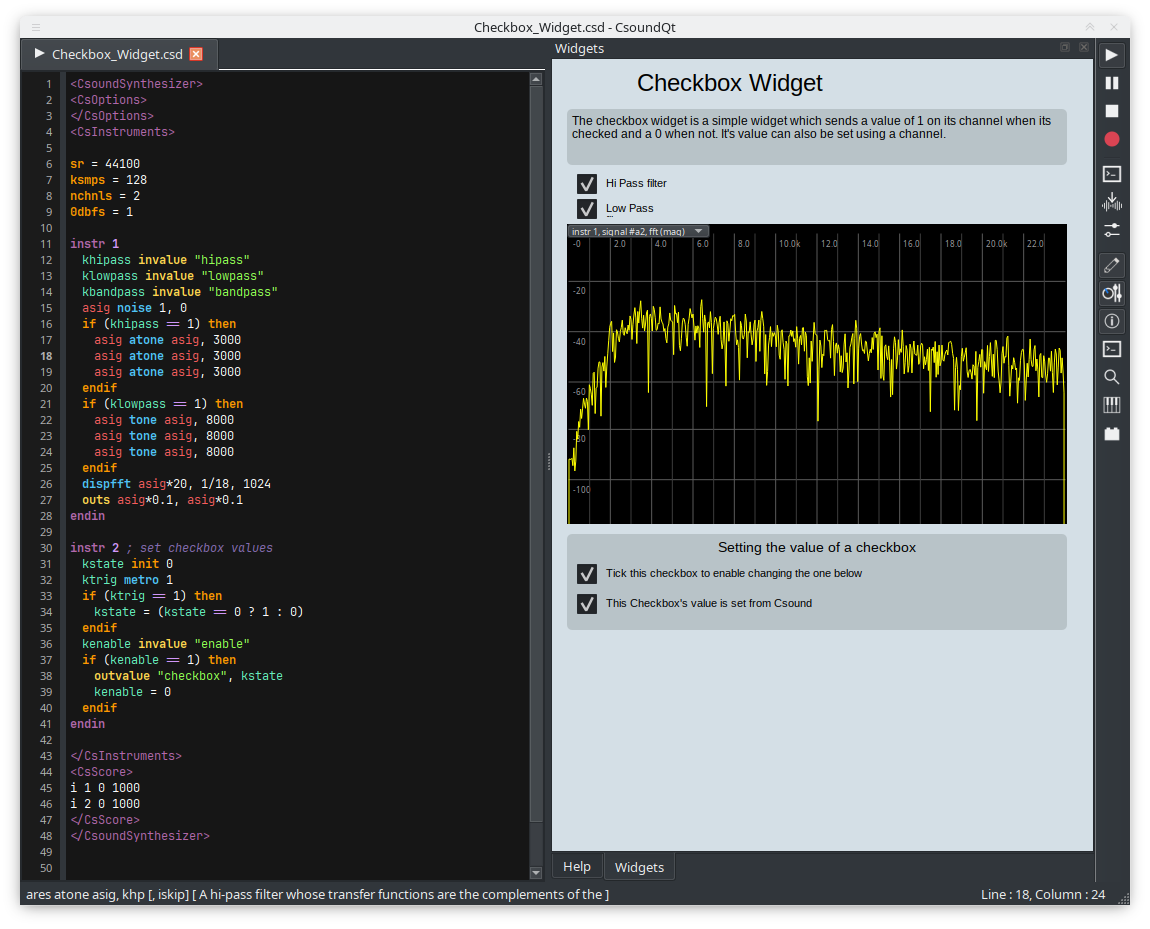Open configuration via the sliders icon
This screenshot has width=1150, height=929.
point(1111,230)
